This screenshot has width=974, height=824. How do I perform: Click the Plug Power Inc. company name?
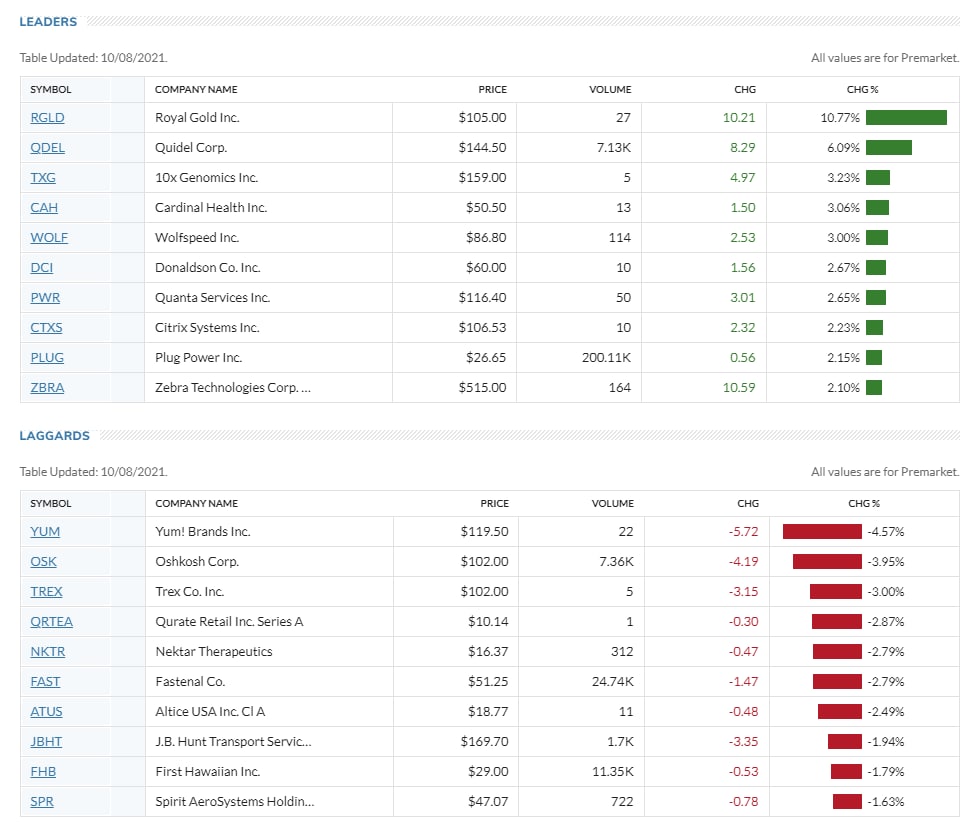pos(198,358)
